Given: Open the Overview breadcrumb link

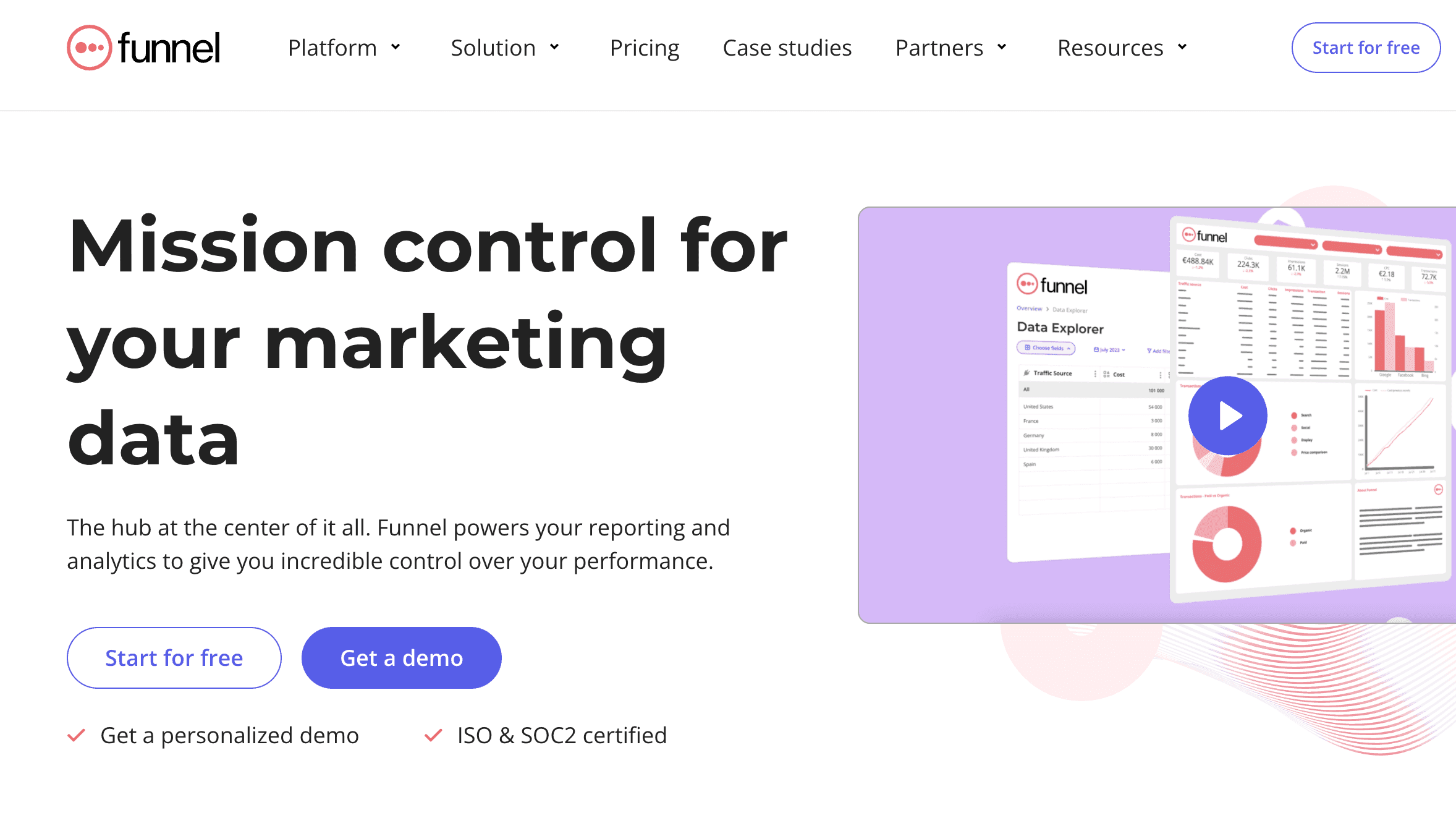Looking at the screenshot, I should (x=1030, y=309).
